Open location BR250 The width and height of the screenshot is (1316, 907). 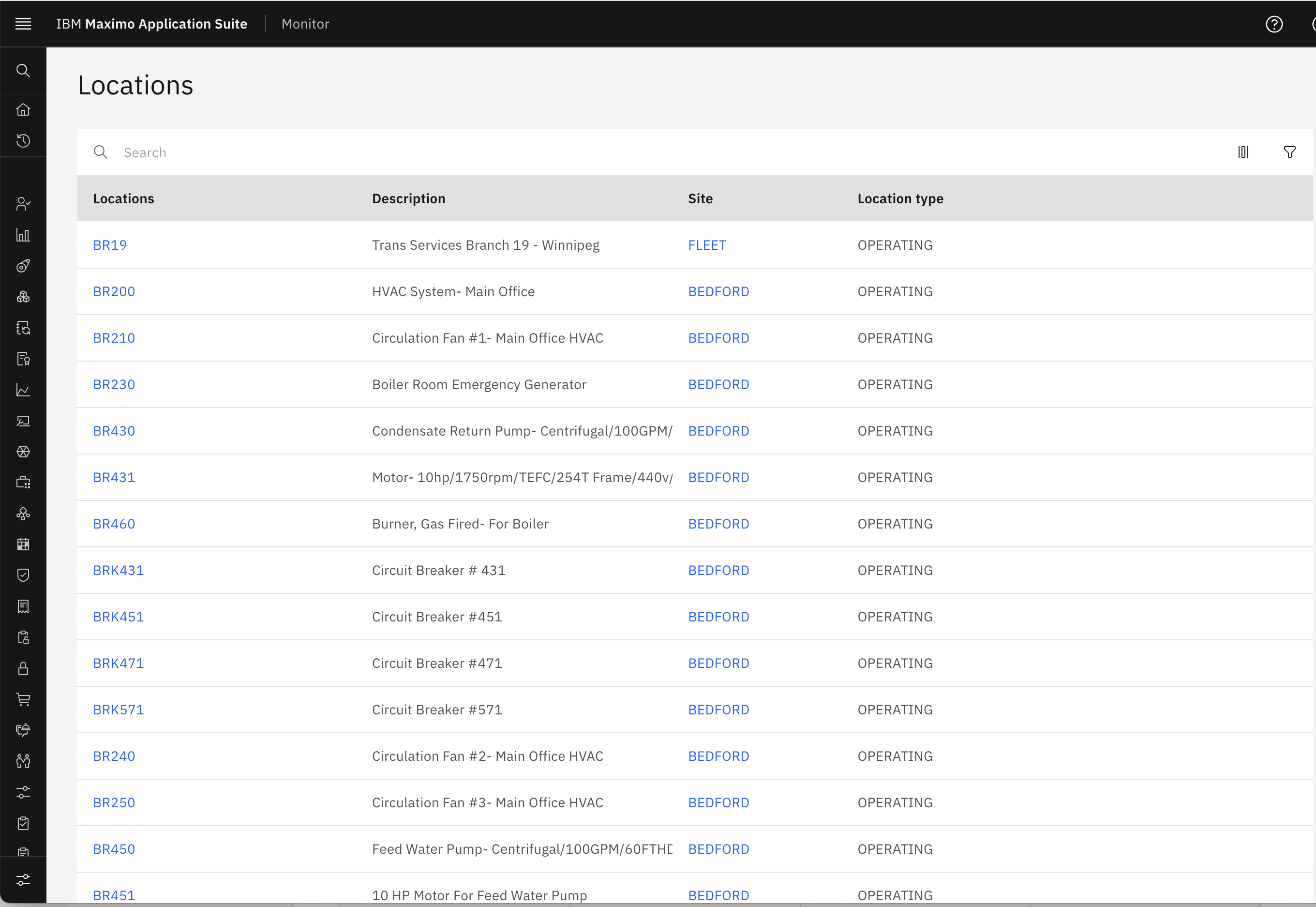tap(114, 802)
